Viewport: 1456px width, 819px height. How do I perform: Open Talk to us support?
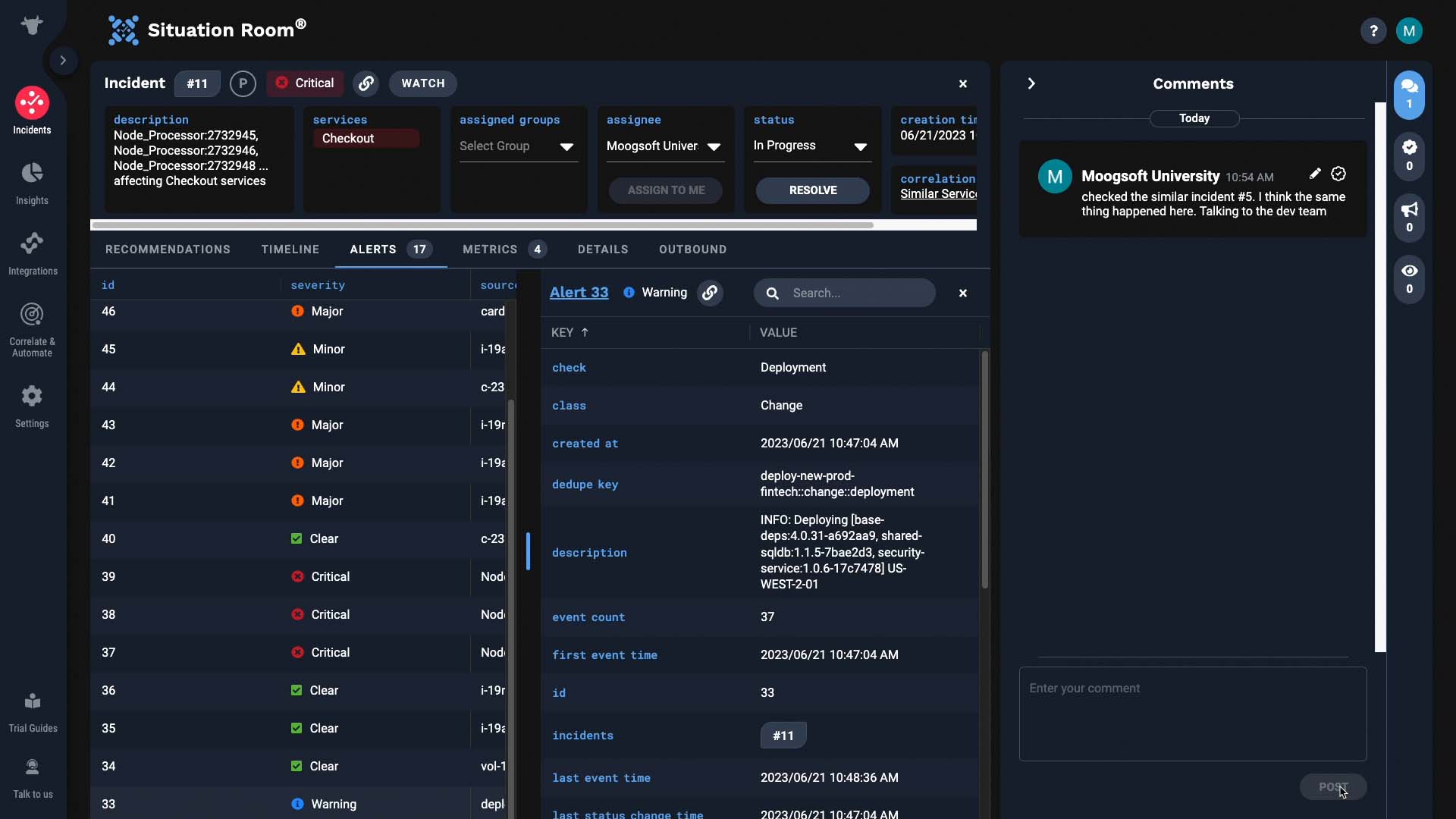[33, 779]
